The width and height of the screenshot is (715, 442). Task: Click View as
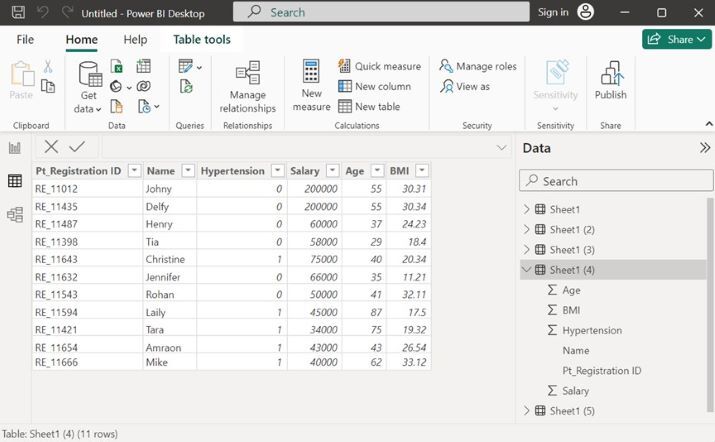point(465,86)
